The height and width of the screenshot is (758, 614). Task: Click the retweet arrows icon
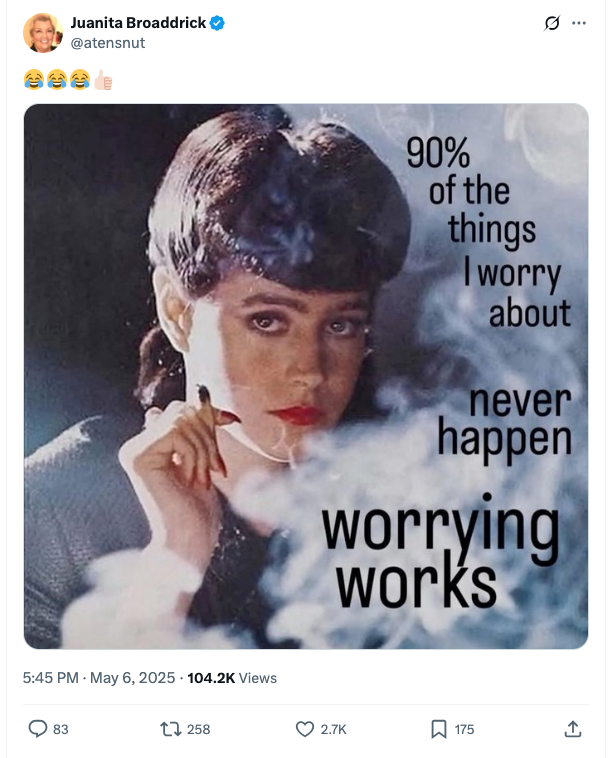point(170,729)
